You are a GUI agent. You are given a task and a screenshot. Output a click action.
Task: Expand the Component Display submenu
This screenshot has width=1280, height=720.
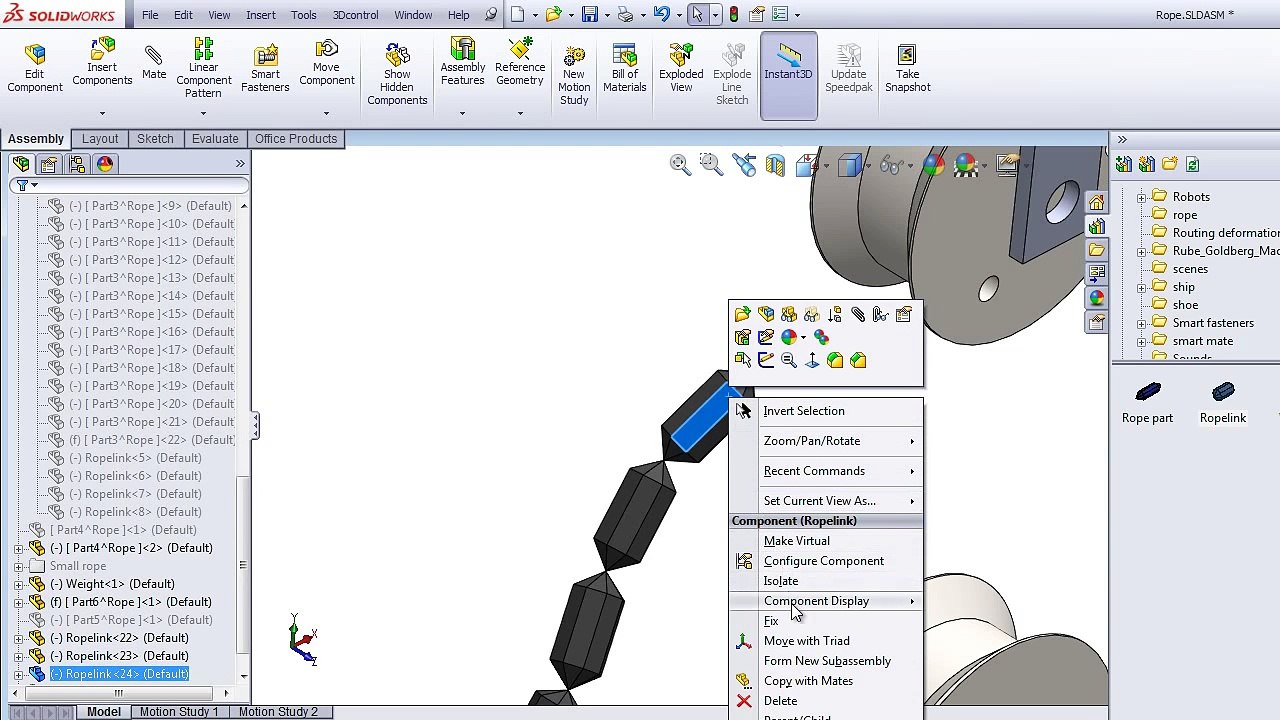pyautogui.click(x=826, y=601)
